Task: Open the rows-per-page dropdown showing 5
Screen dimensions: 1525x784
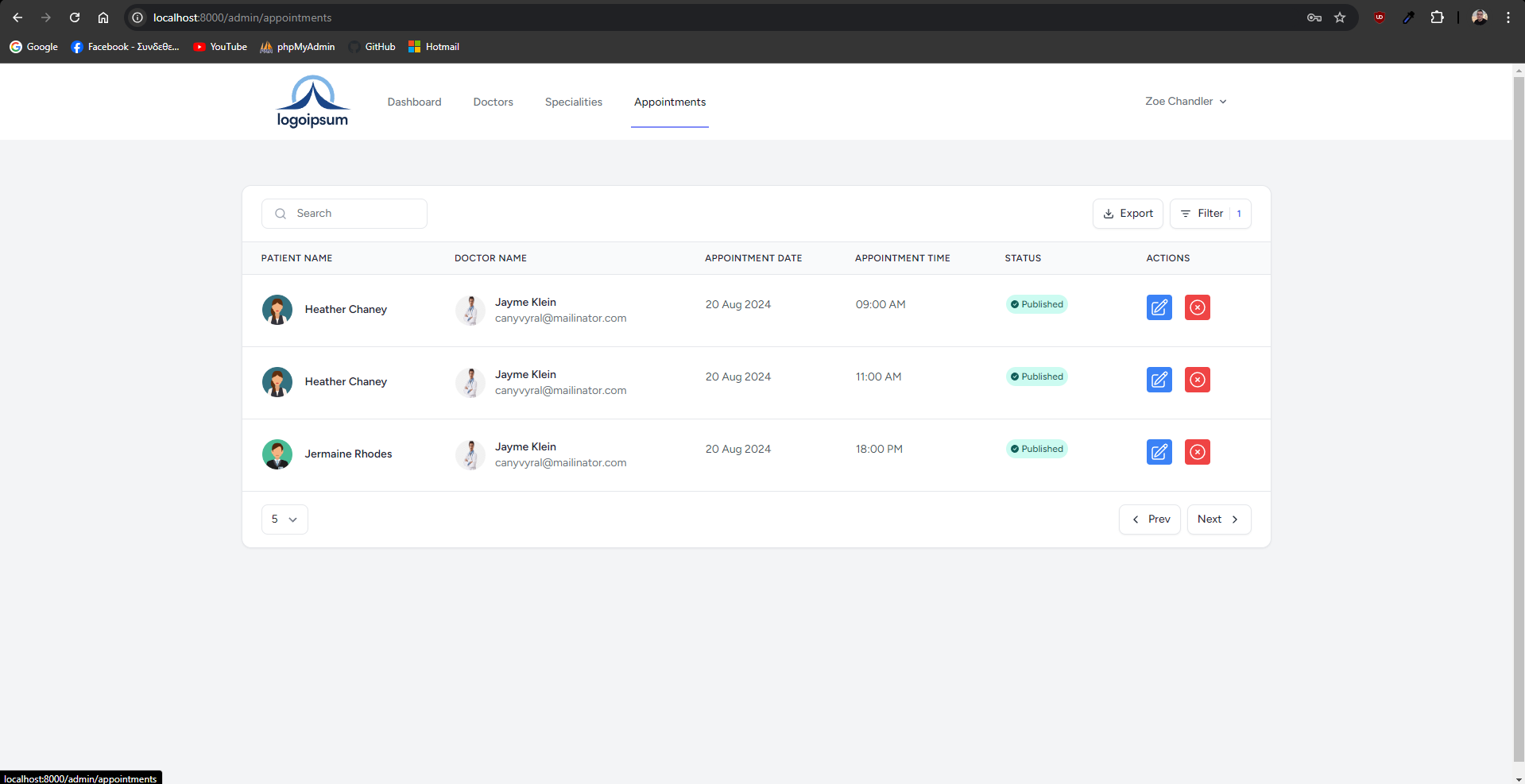Action: (x=284, y=519)
